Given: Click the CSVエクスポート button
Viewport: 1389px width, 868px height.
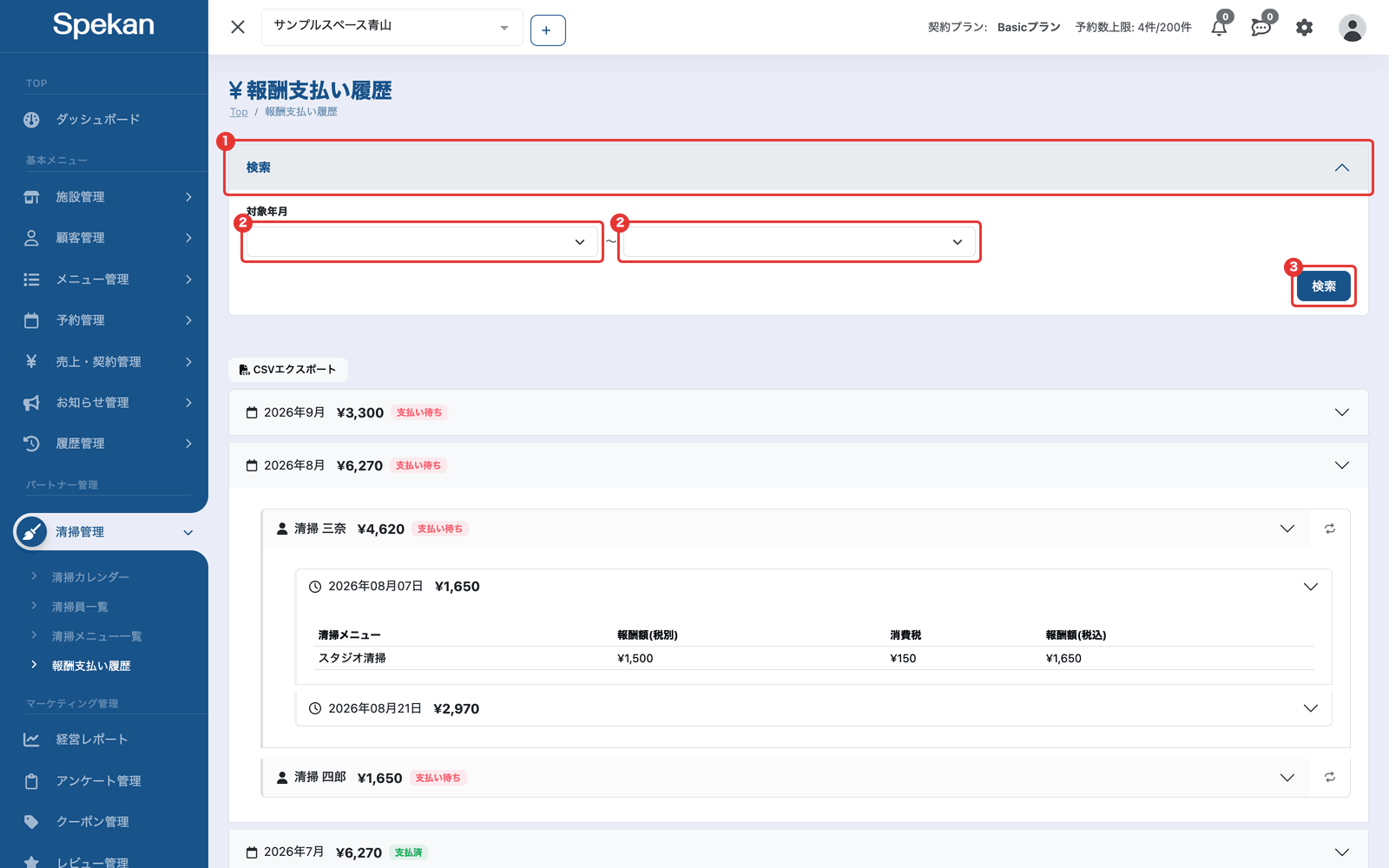Looking at the screenshot, I should pyautogui.click(x=288, y=370).
